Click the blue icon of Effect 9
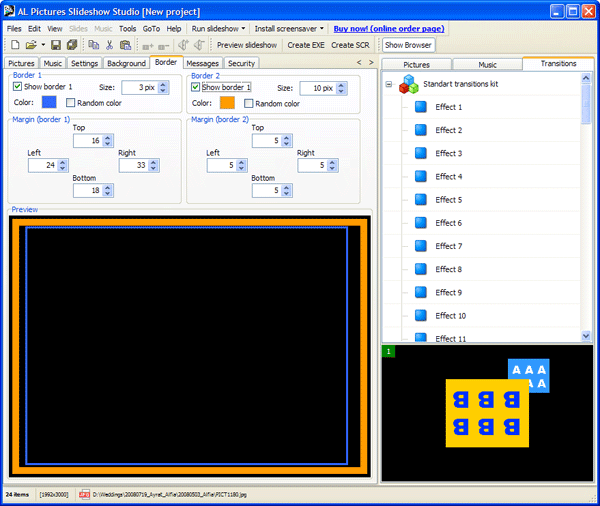 tap(421, 292)
